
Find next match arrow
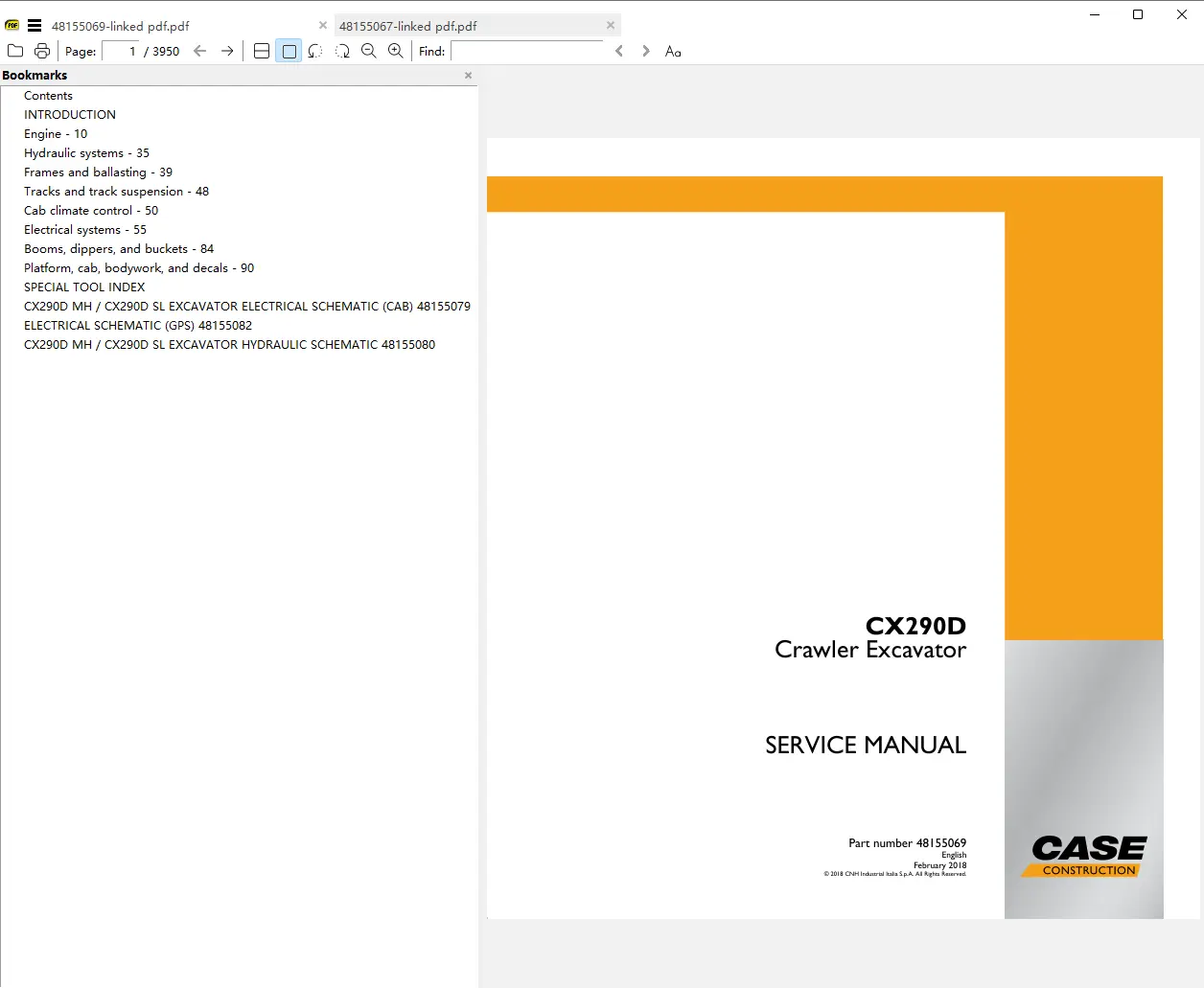[x=646, y=51]
